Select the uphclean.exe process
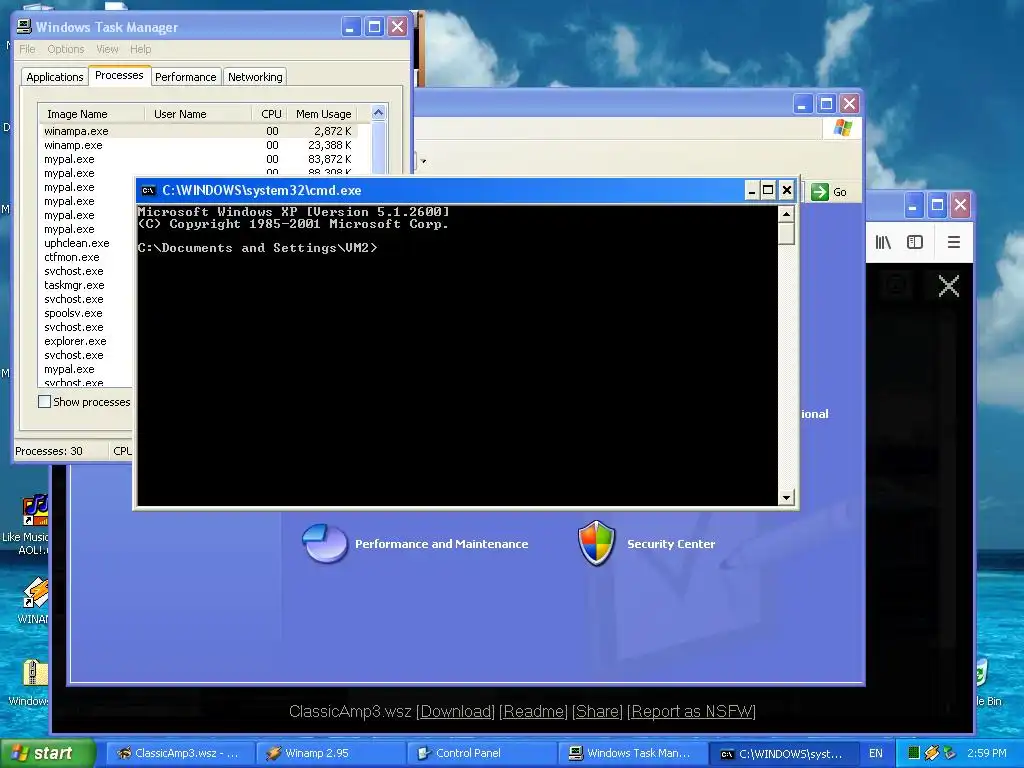Viewport: 1024px width, 768px height. 77,243
